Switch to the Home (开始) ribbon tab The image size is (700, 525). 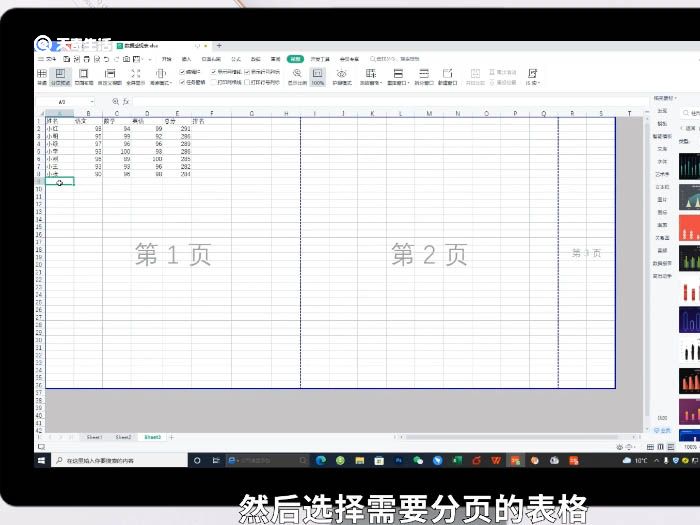point(167,59)
